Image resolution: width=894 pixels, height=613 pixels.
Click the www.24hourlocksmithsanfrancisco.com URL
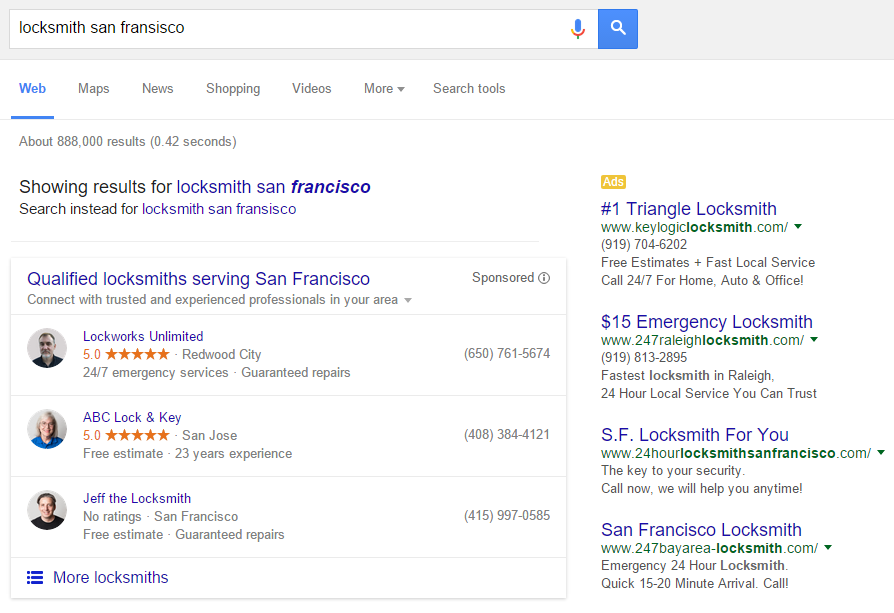click(x=736, y=453)
